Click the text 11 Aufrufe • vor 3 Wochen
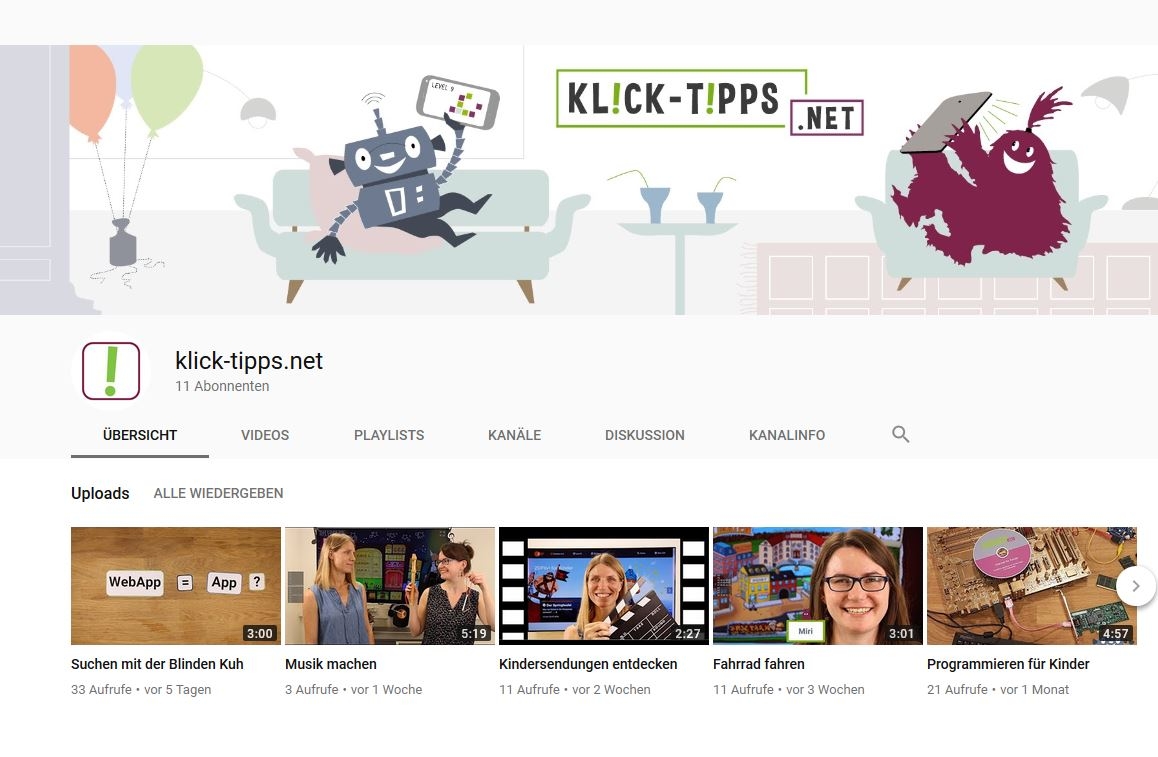 tap(789, 689)
